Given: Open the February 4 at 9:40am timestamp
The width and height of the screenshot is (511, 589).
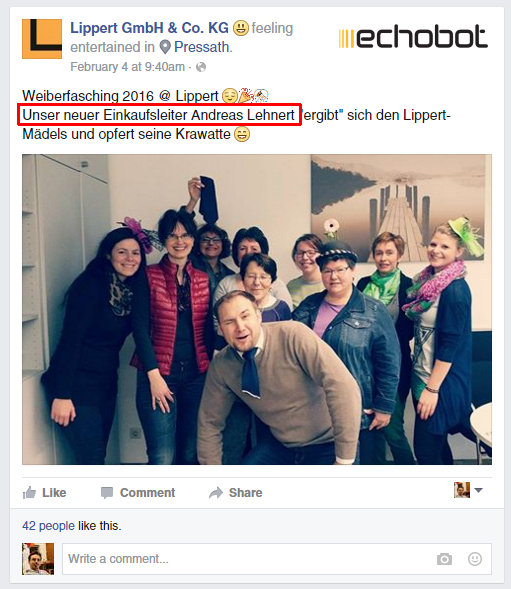Looking at the screenshot, I should (x=127, y=67).
